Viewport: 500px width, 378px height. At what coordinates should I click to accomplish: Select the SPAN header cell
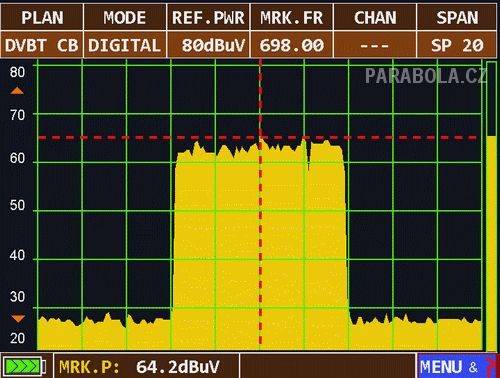pyautogui.click(x=457, y=17)
